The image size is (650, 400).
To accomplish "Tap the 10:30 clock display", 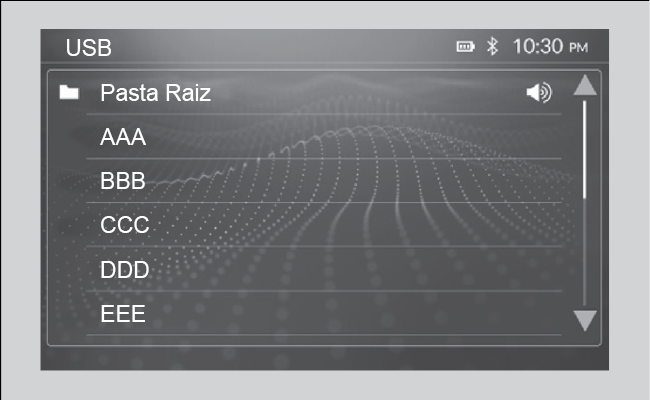I will [x=539, y=47].
